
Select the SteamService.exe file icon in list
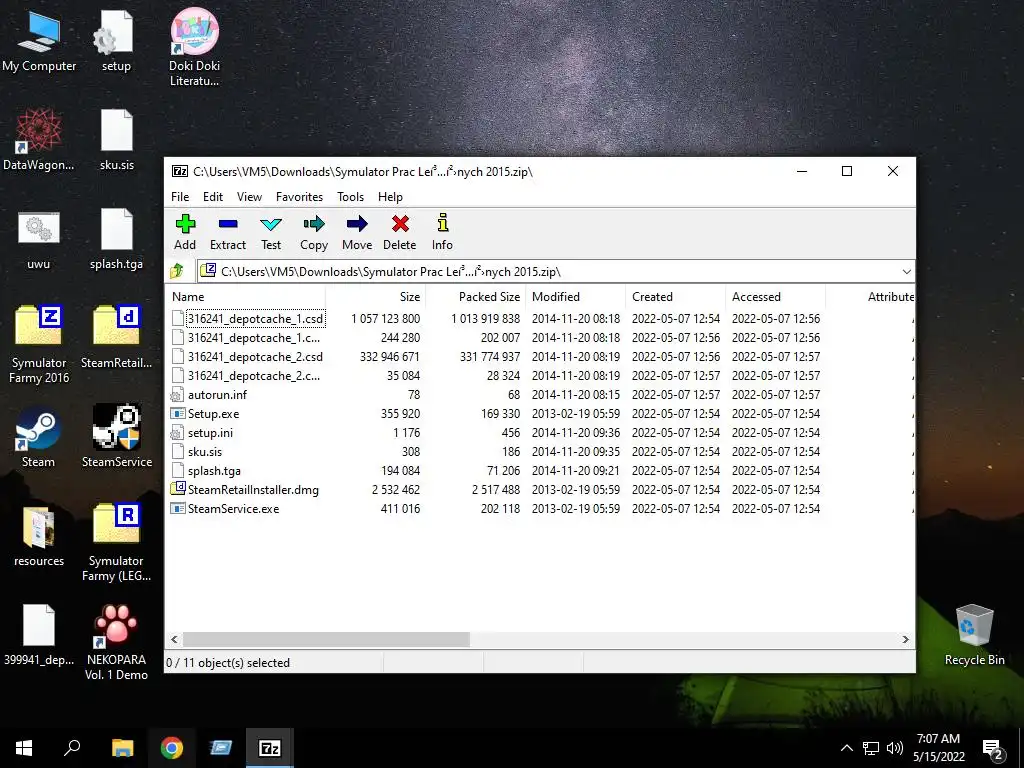pyautogui.click(x=177, y=508)
